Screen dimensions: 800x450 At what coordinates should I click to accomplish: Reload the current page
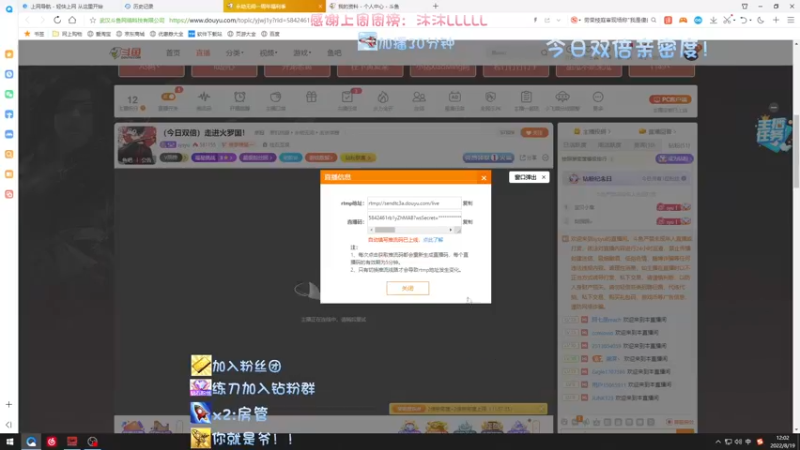tap(57, 20)
